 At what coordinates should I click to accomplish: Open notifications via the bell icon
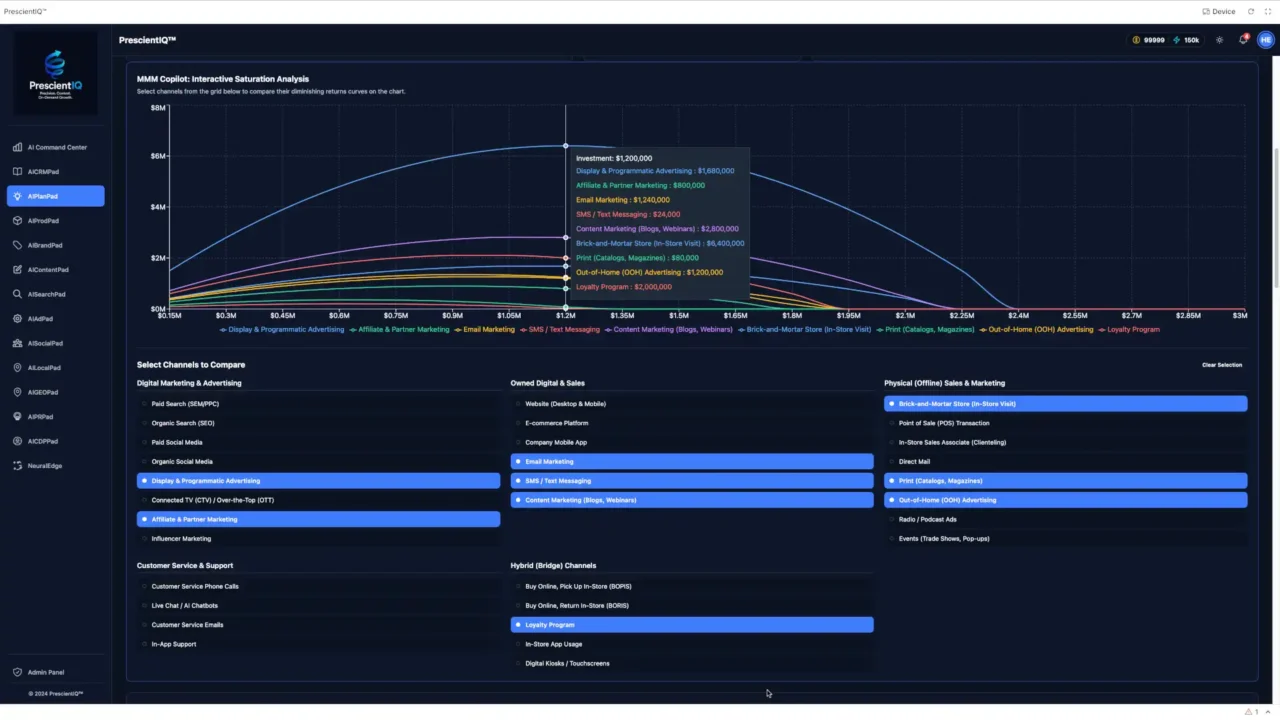tap(1242, 40)
